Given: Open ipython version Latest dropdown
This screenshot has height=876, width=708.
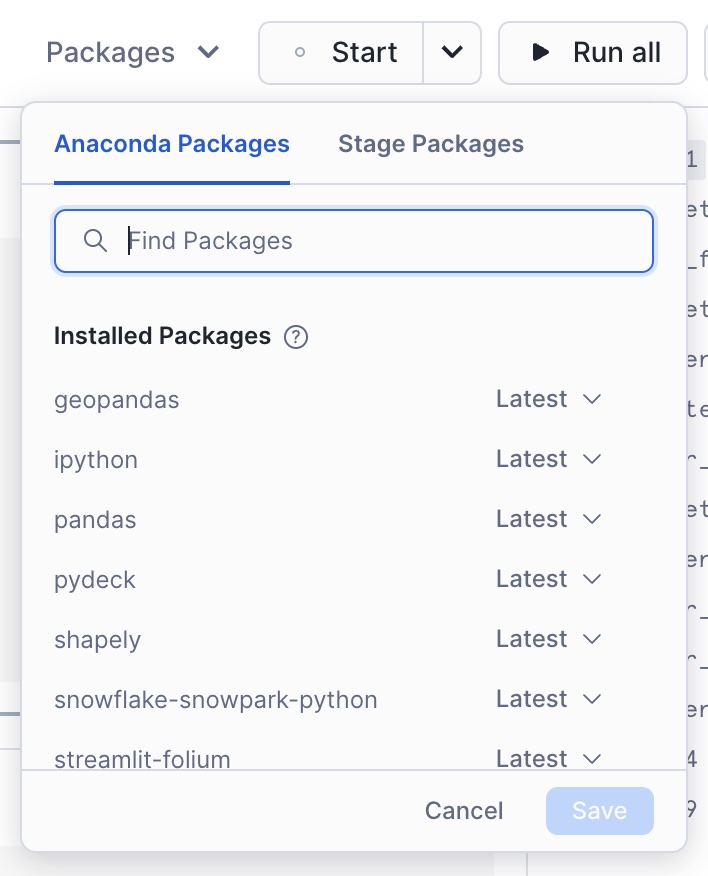Looking at the screenshot, I should coord(548,460).
